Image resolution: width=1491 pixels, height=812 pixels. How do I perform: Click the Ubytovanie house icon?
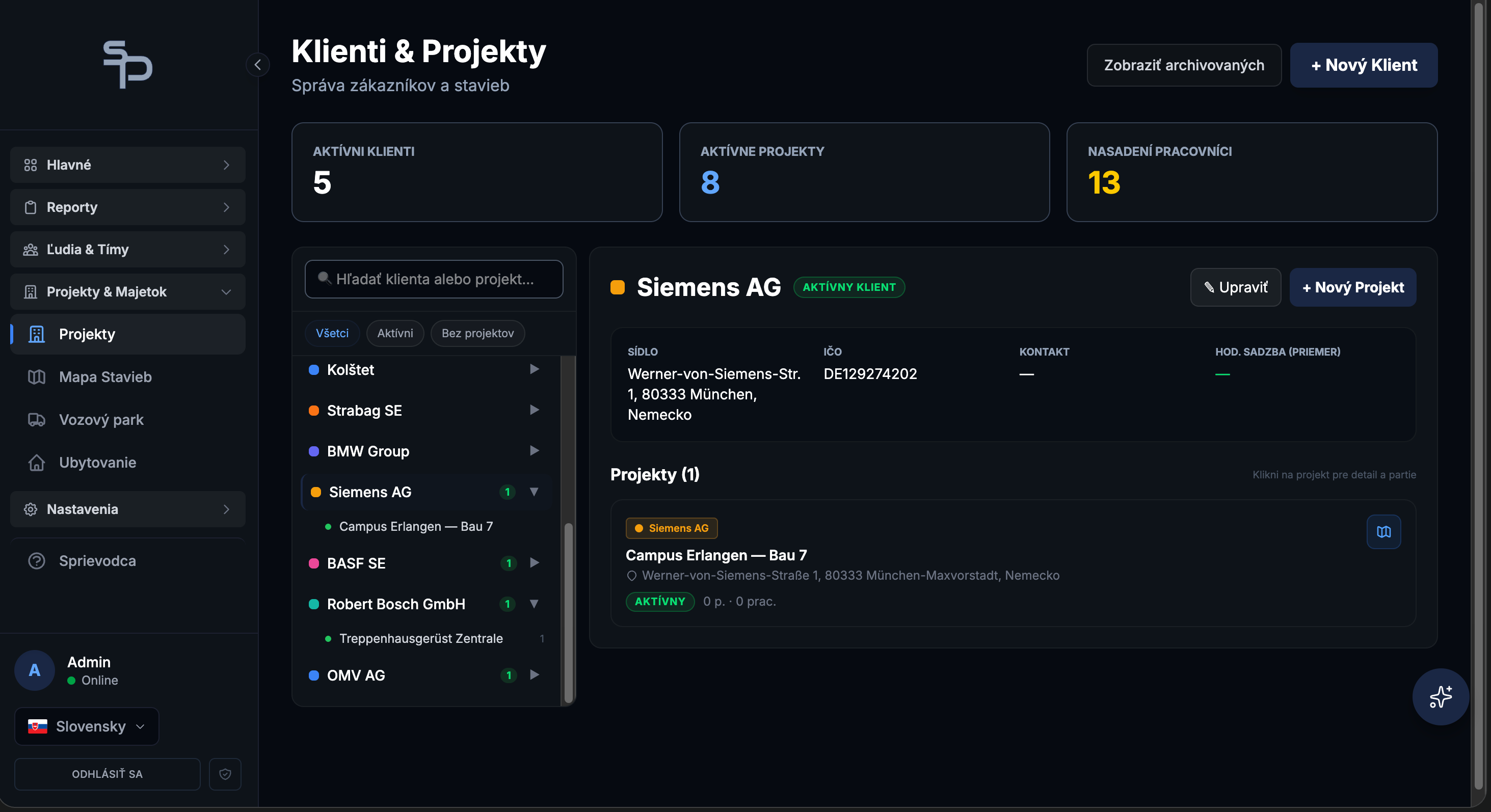pos(37,463)
